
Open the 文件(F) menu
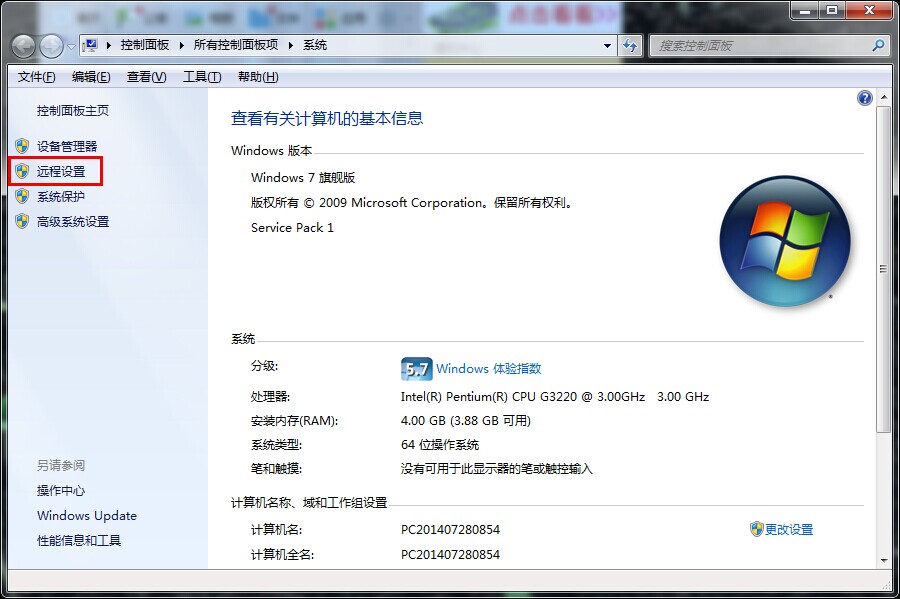(37, 77)
